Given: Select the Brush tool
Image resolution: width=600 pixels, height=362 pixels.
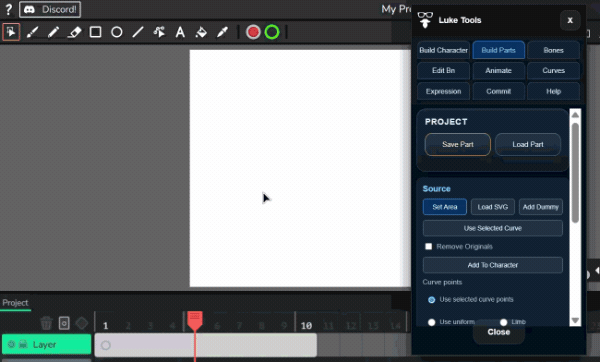Looking at the screenshot, I should 33,32.
